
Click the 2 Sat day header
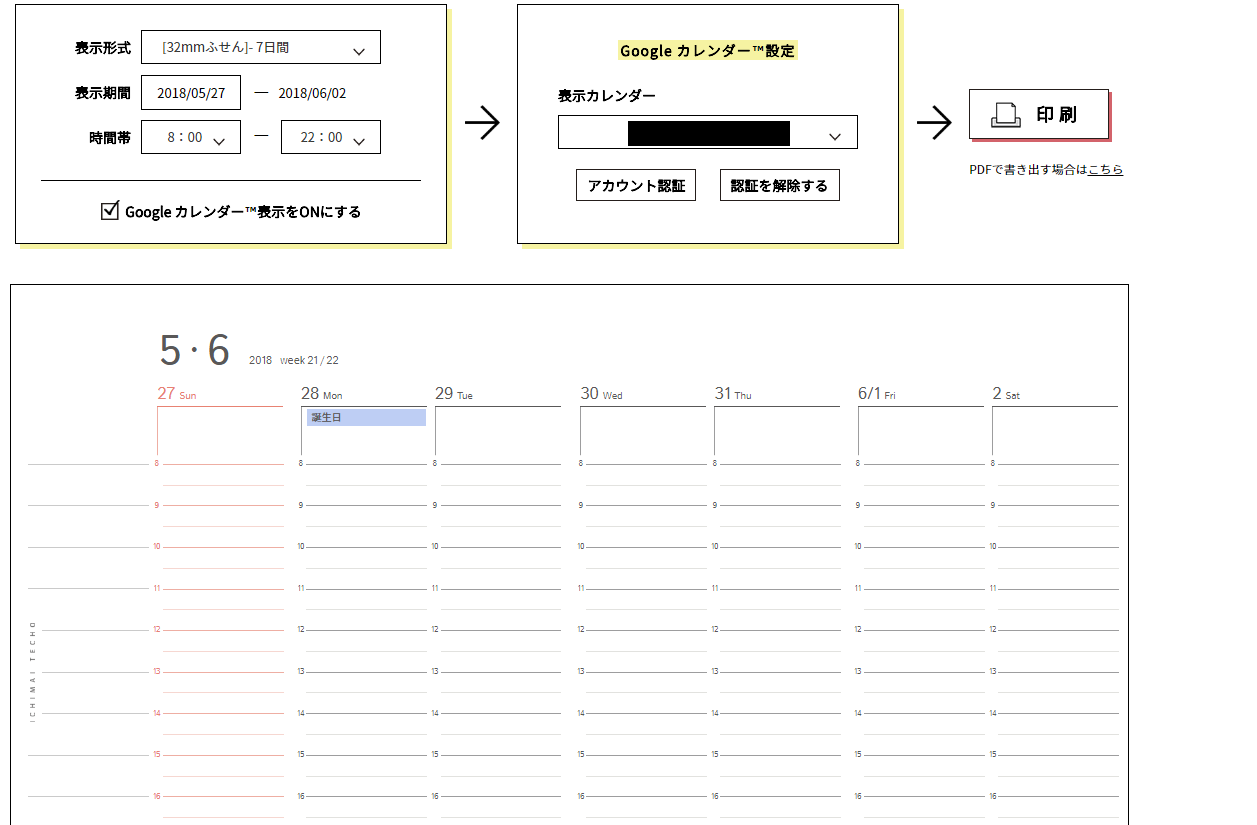[1005, 394]
